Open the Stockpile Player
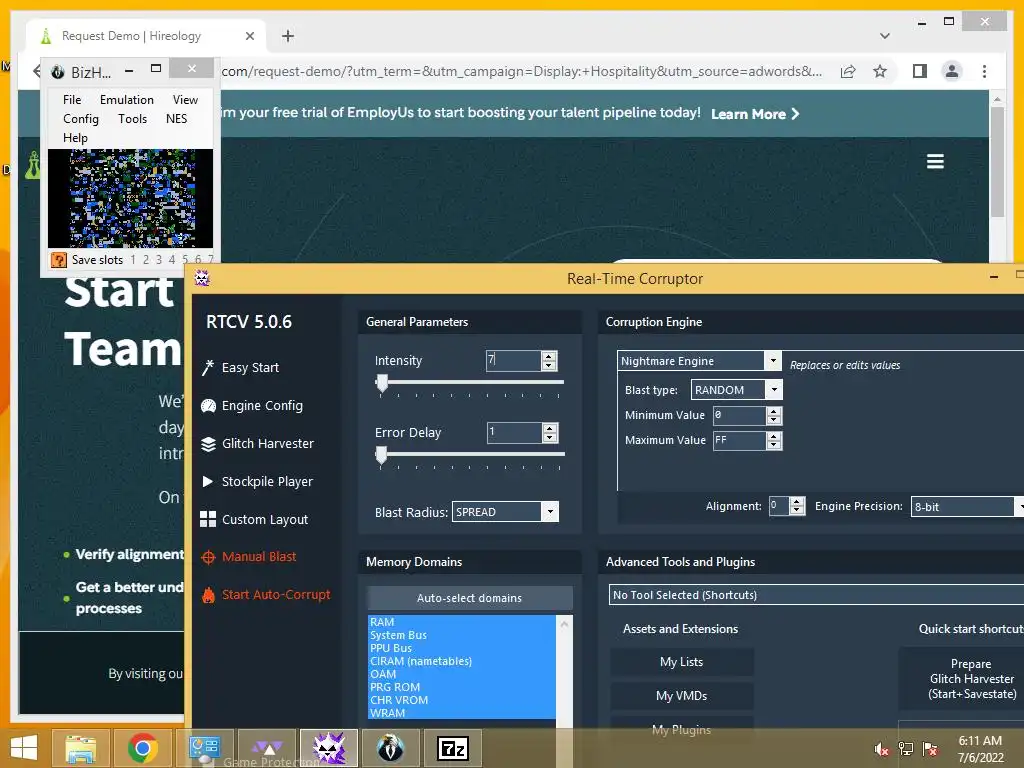The width and height of the screenshot is (1024, 768). tap(257, 481)
